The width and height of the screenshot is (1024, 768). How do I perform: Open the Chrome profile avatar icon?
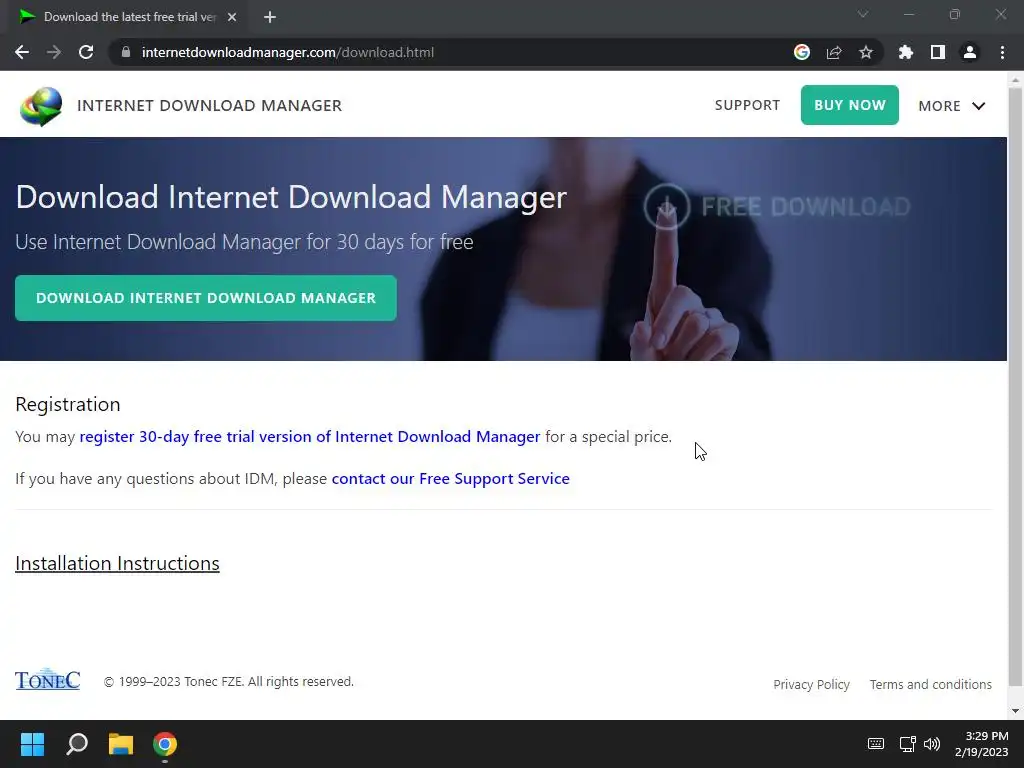click(970, 52)
